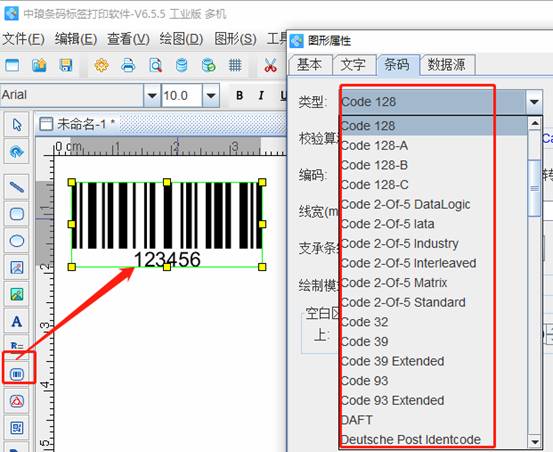Image resolution: width=553 pixels, height=452 pixels.
Task: Select the Line drawing tool
Action: (x=17, y=187)
